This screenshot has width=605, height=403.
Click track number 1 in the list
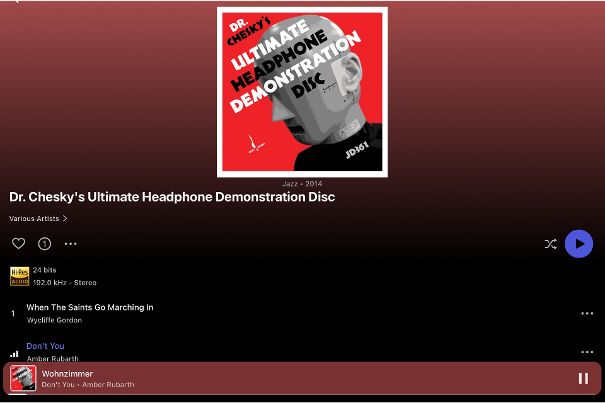click(13, 313)
